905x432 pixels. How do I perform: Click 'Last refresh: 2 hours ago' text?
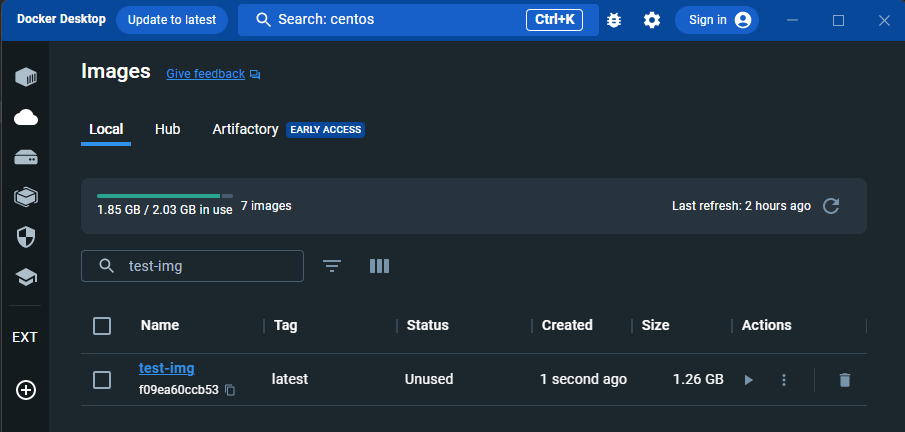[x=742, y=206]
